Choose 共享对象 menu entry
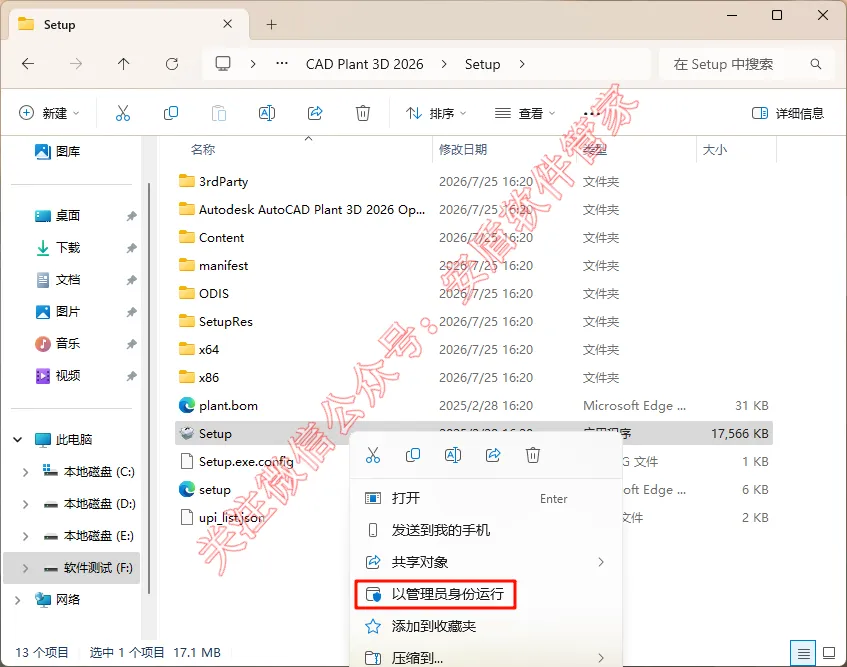This screenshot has height=667, width=847. click(486, 562)
